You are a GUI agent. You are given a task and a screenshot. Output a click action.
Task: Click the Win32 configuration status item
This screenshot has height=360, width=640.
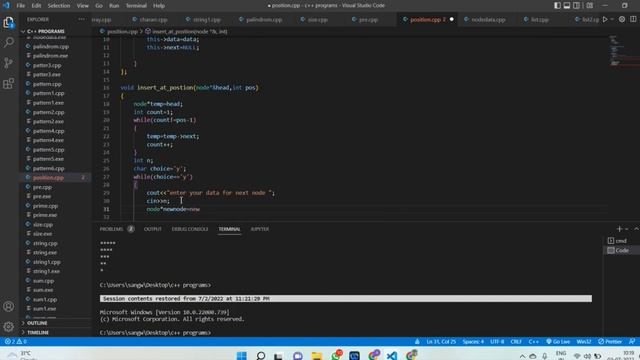(584, 342)
